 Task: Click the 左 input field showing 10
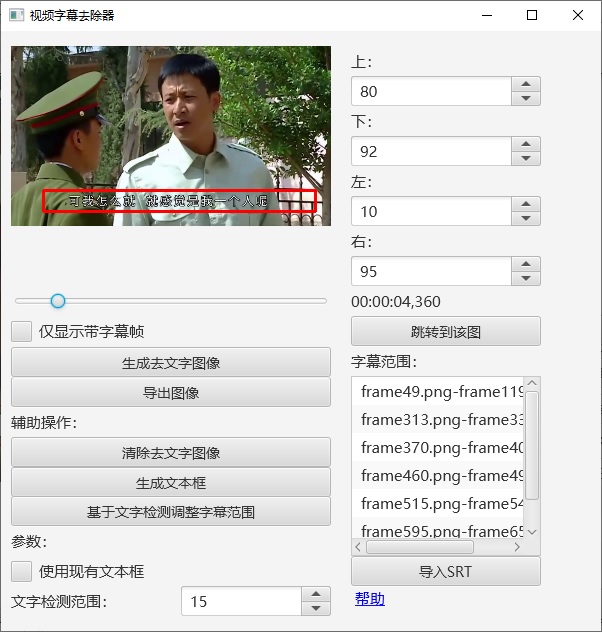click(431, 211)
